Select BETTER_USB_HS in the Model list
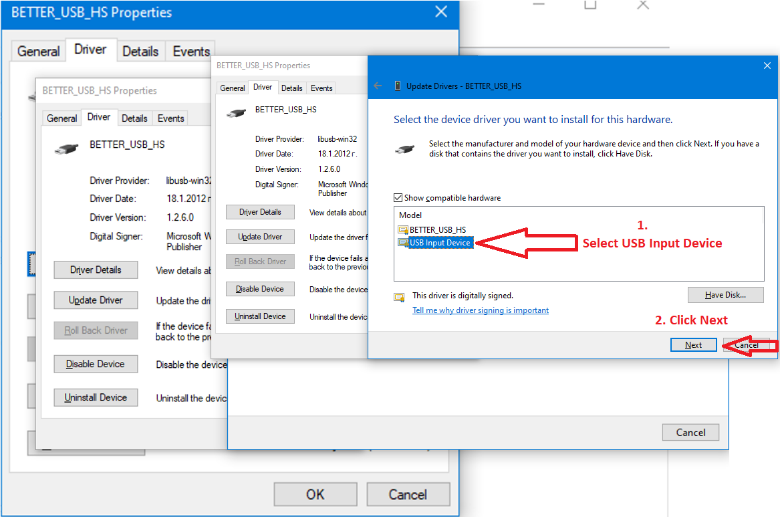780x517 pixels. tap(437, 229)
